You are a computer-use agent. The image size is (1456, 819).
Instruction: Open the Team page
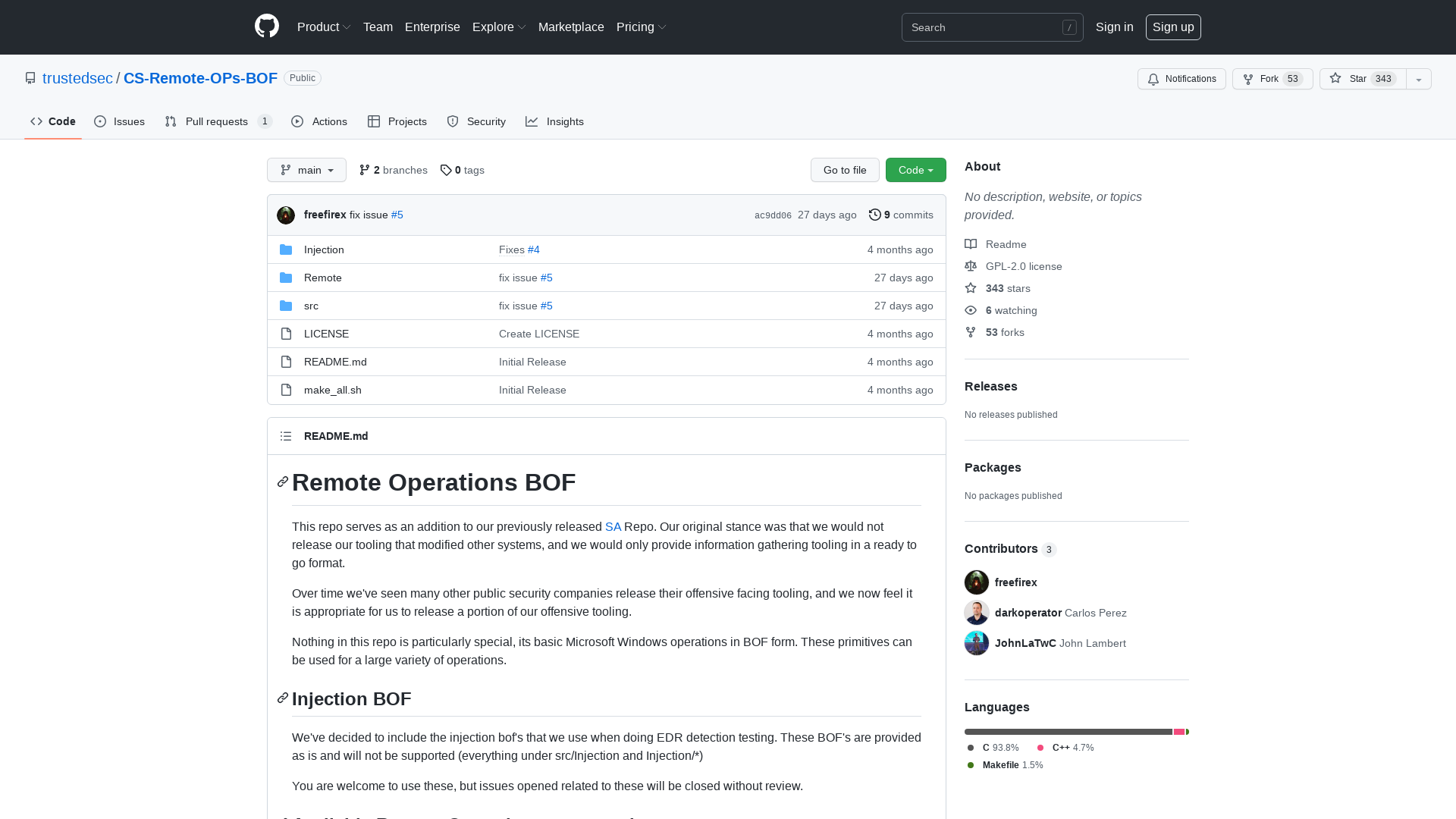coord(378,27)
